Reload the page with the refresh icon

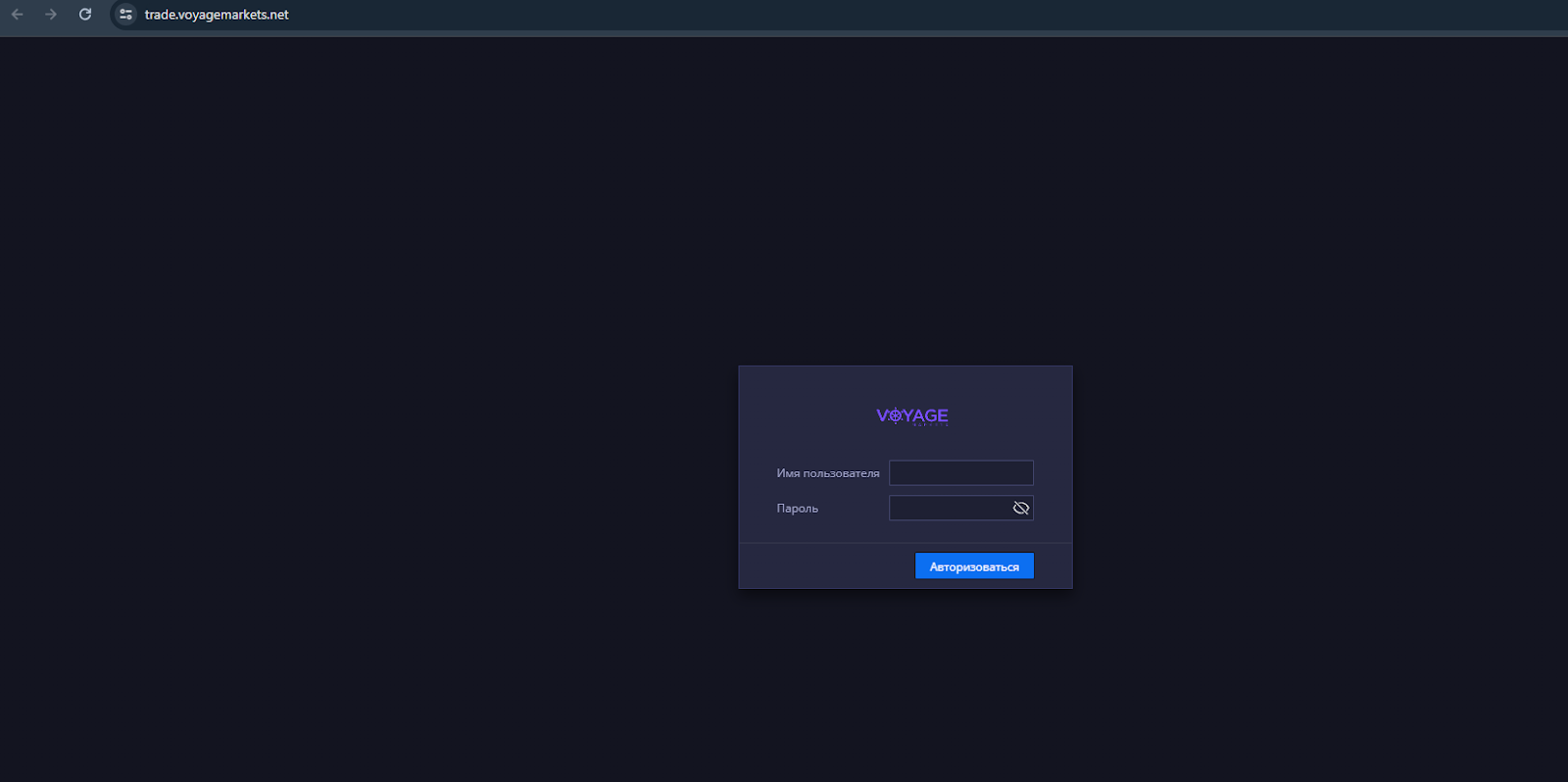click(x=85, y=15)
